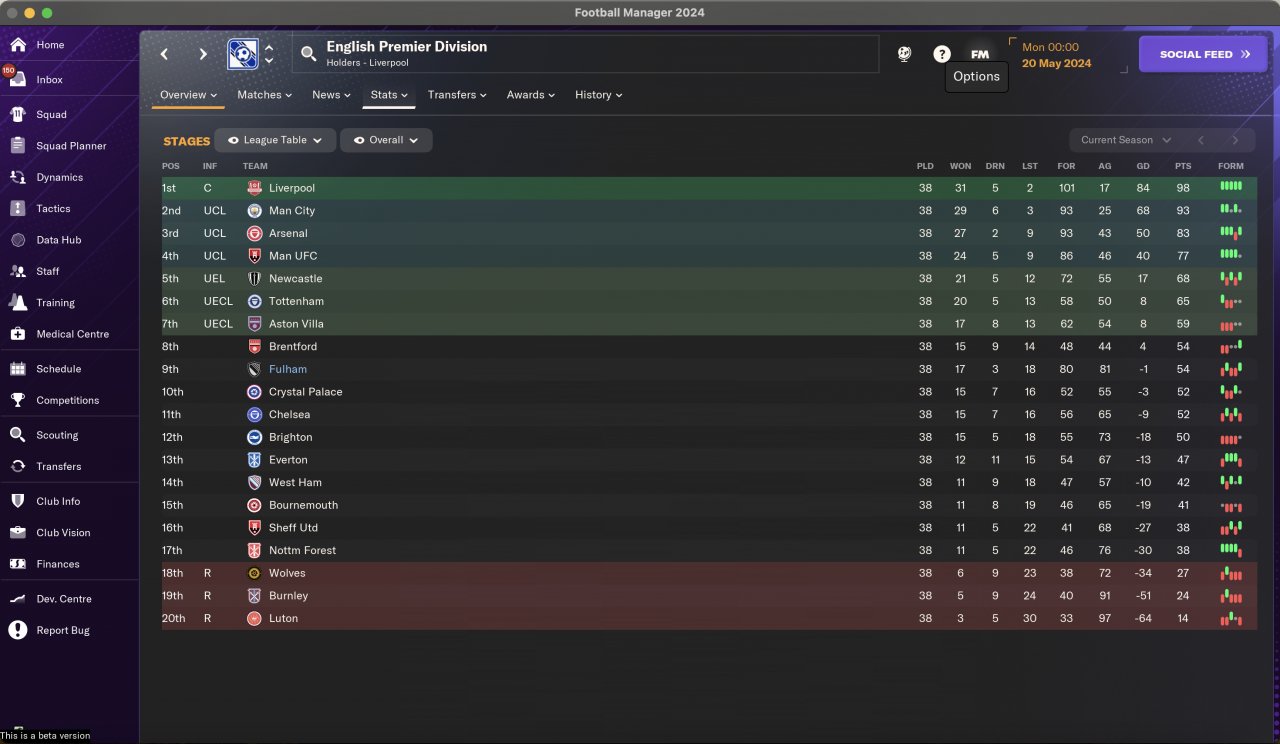Viewport: 1280px width, 744px height.
Task: Click the Fulham team link
Action: [288, 369]
